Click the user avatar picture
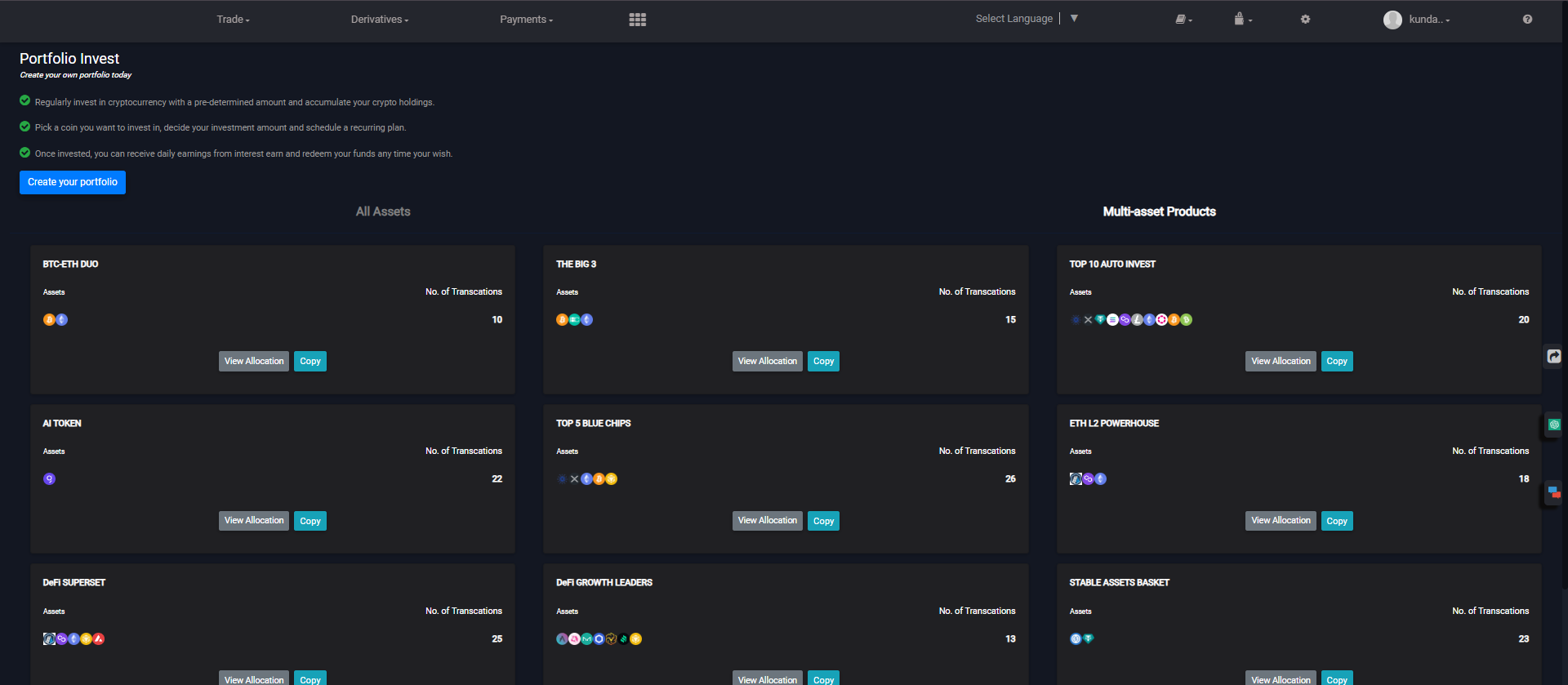 pyautogui.click(x=1392, y=20)
